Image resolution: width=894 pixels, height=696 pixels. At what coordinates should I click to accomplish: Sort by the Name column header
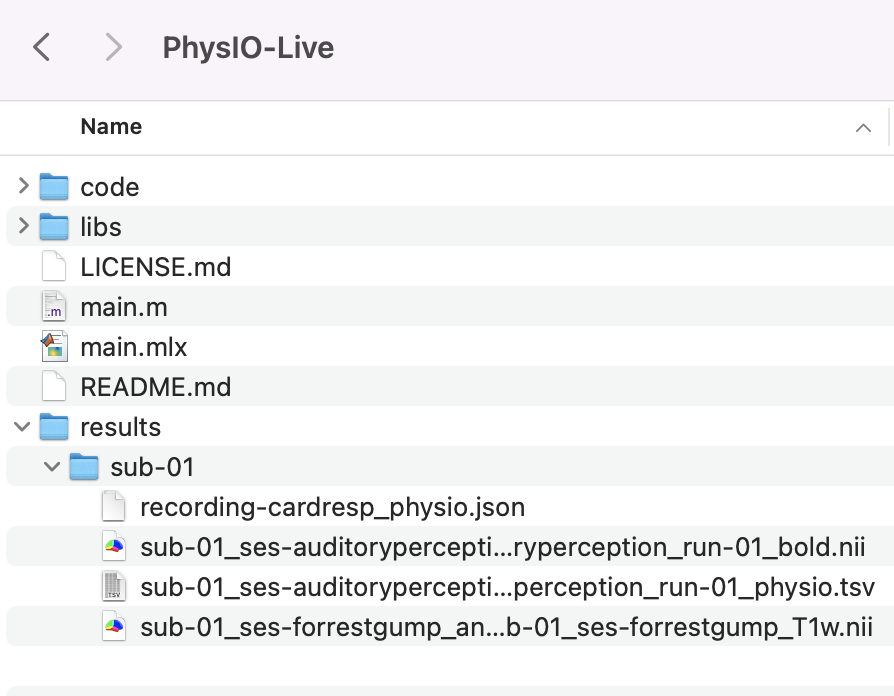[x=111, y=127]
